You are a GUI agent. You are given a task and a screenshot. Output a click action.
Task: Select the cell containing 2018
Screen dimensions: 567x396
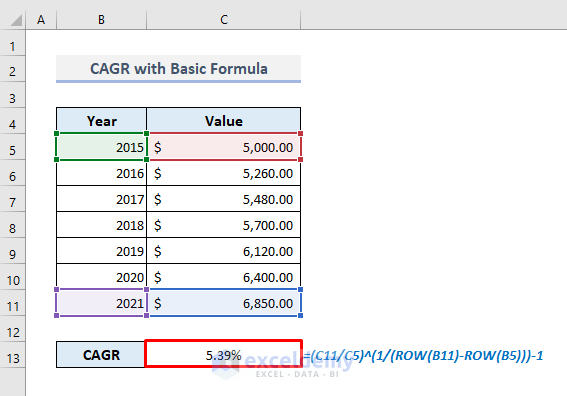click(x=102, y=225)
